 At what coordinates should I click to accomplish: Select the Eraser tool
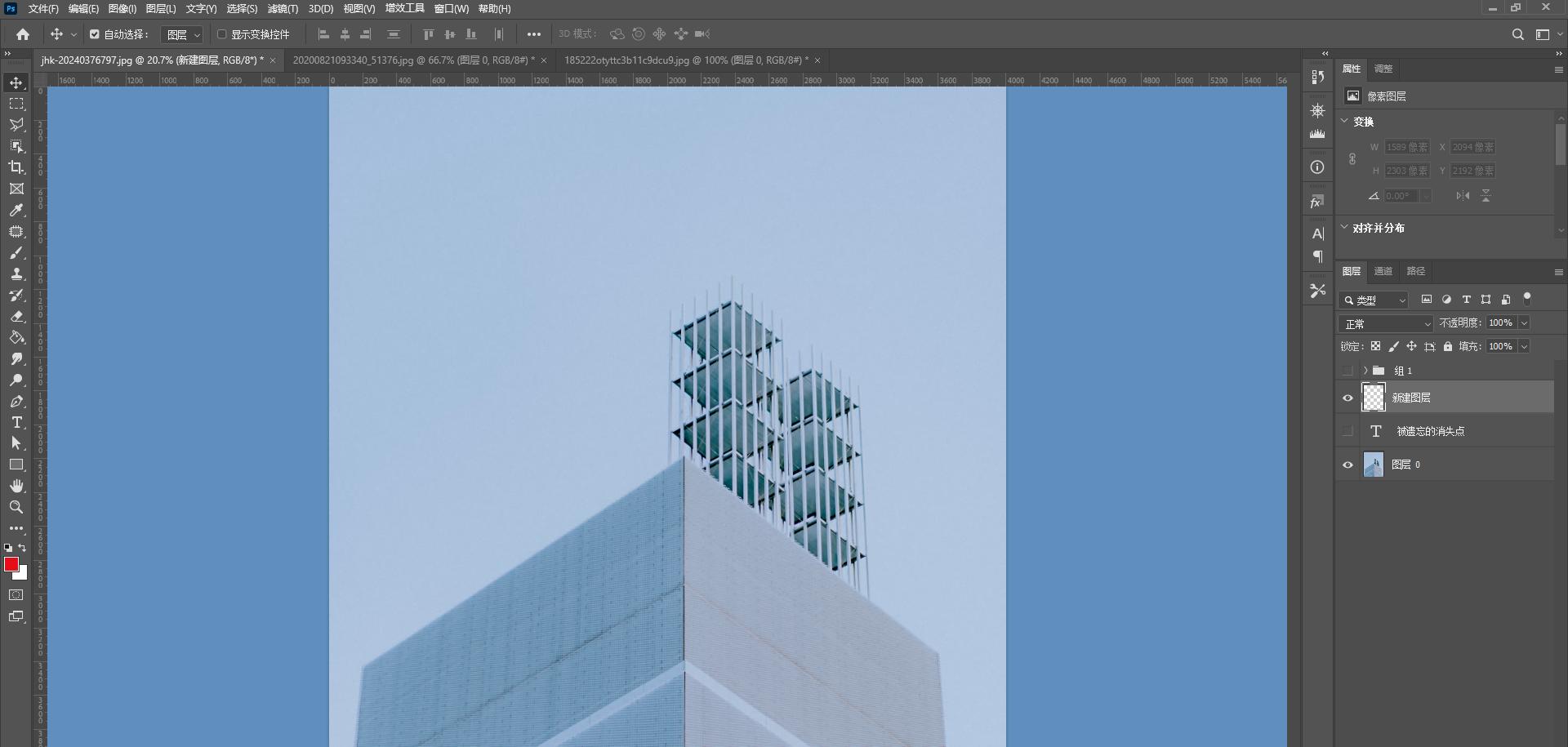click(x=16, y=316)
